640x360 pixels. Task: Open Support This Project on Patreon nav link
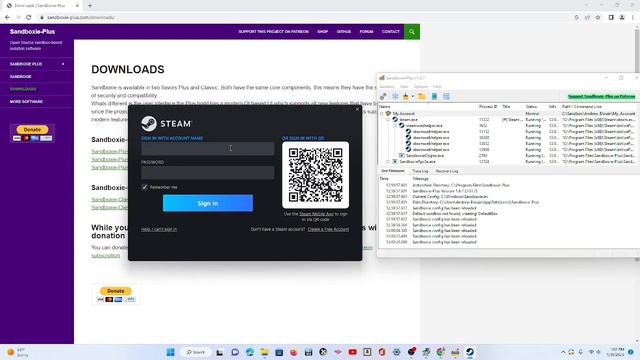point(273,31)
